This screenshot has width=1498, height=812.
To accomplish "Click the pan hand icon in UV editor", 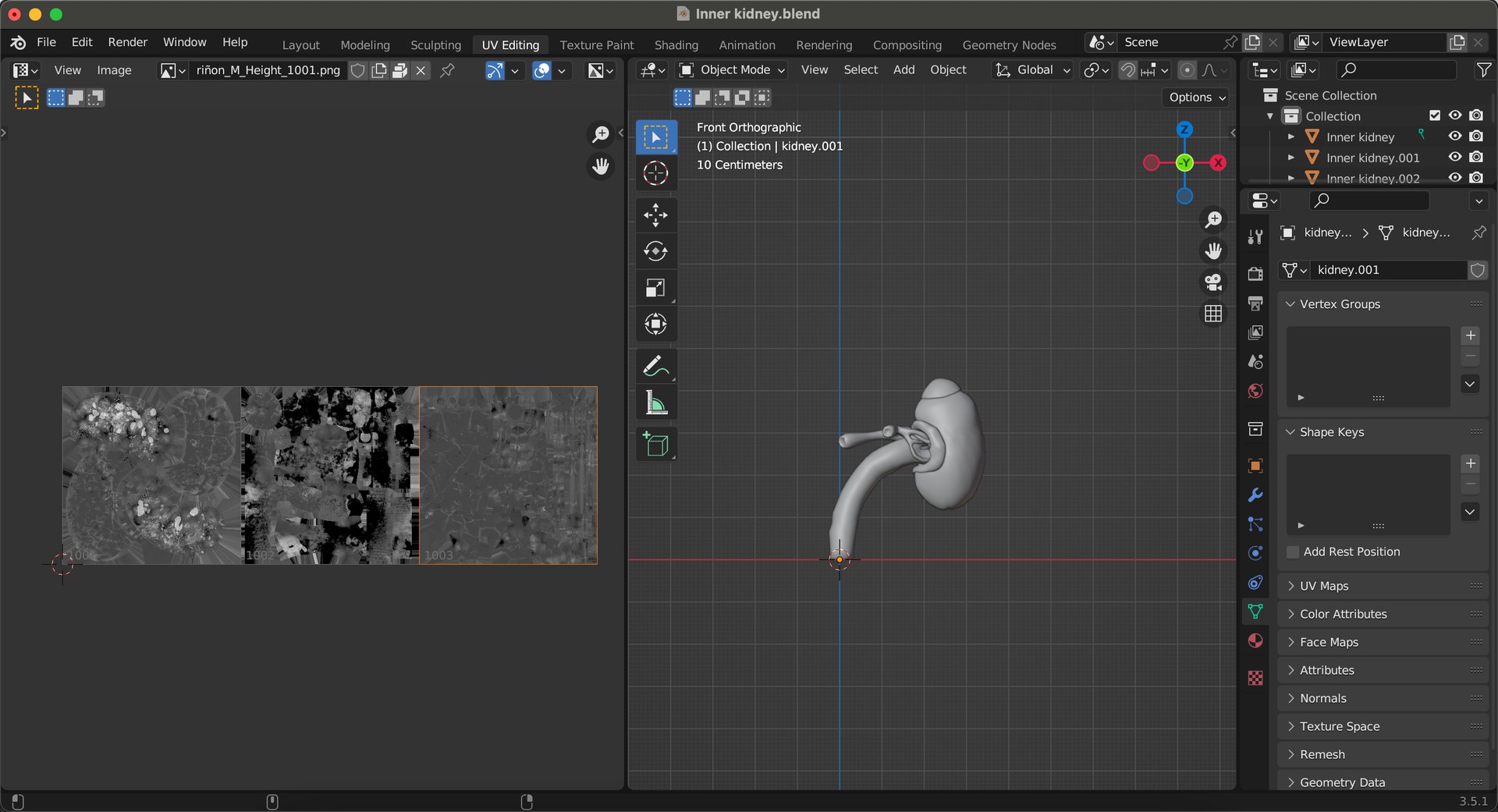I will 601,166.
